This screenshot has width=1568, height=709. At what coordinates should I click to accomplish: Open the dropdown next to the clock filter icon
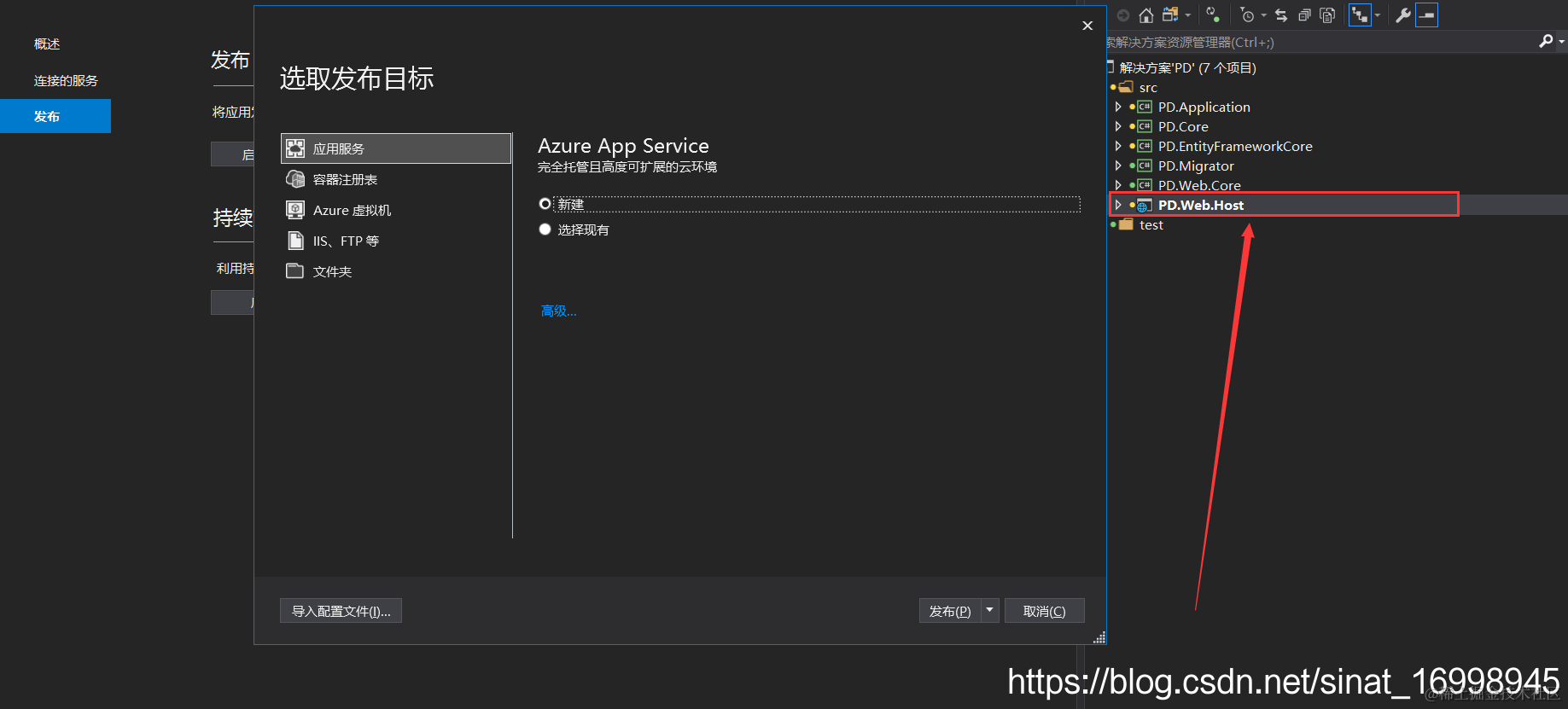pos(1264,15)
